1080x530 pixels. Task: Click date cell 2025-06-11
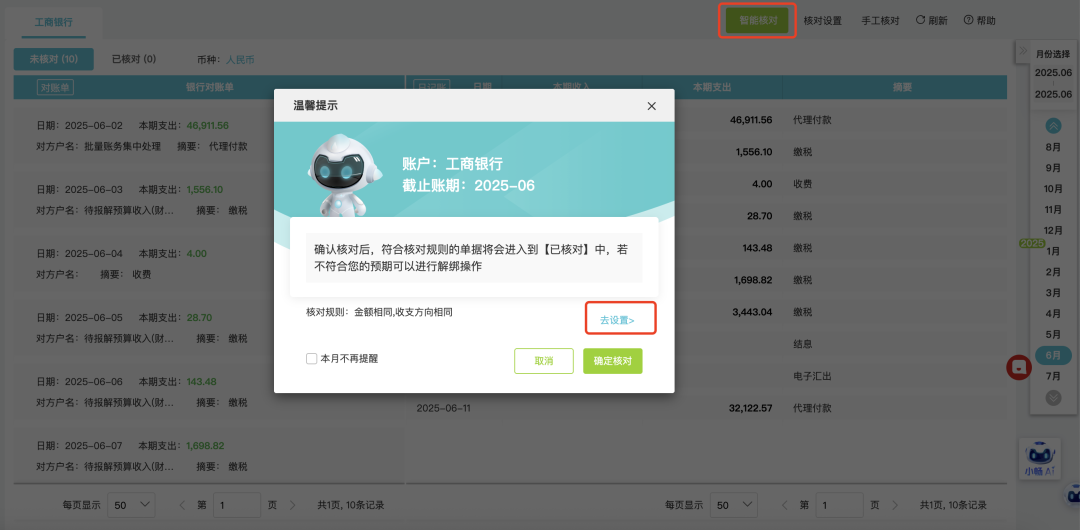pos(444,408)
